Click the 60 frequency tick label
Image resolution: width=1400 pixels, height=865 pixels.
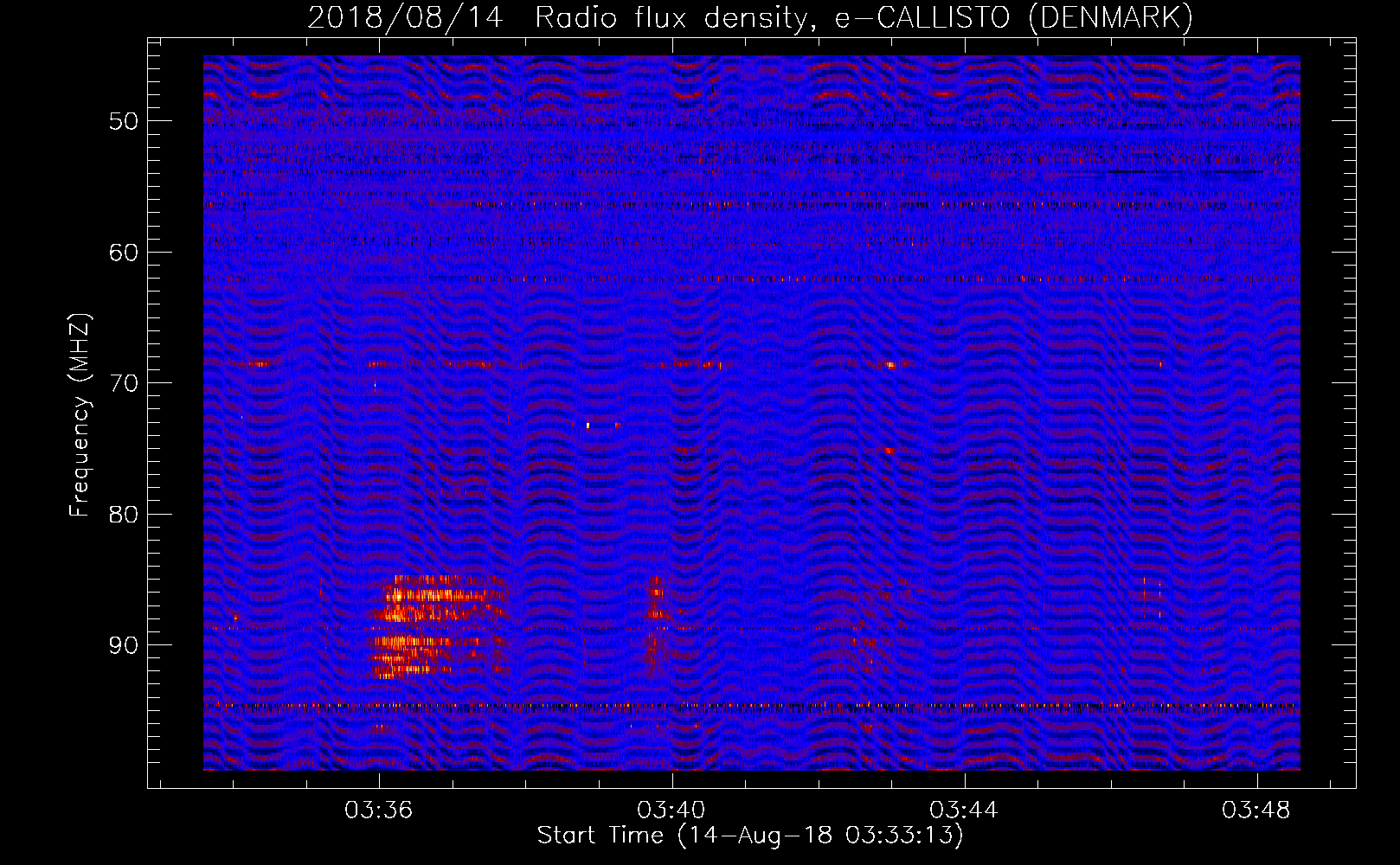coord(124,253)
